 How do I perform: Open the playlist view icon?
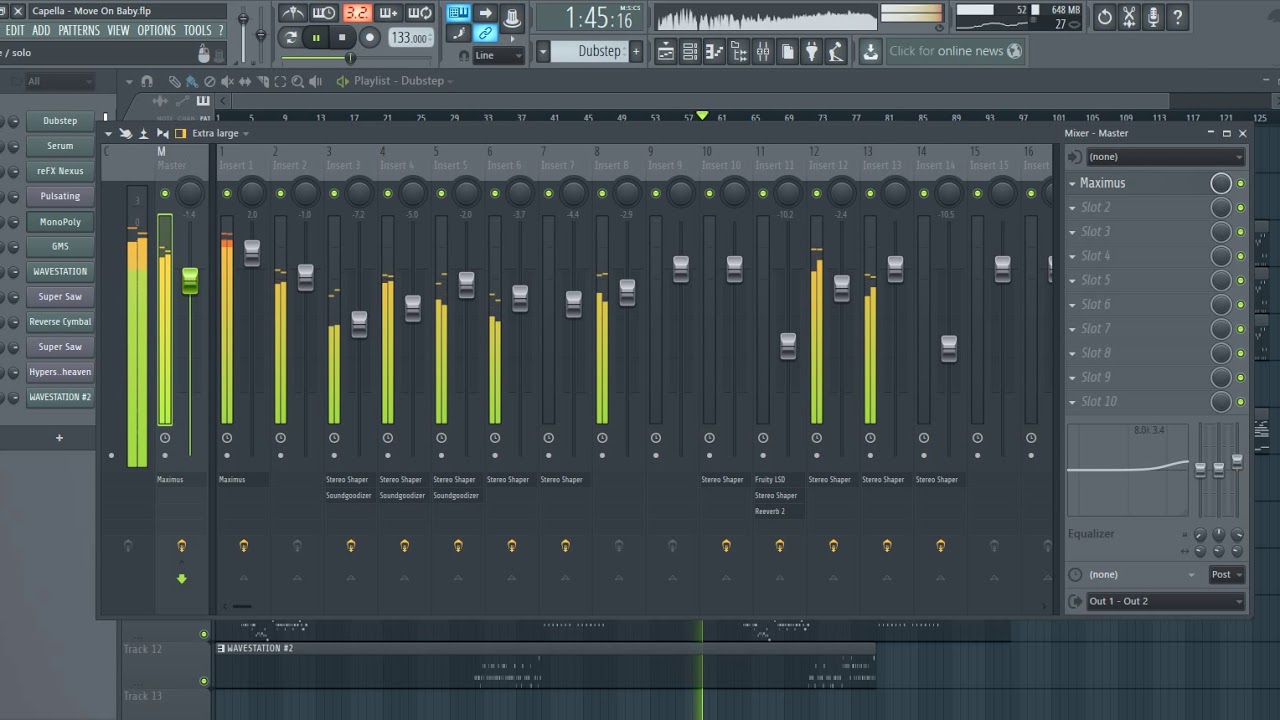point(665,51)
